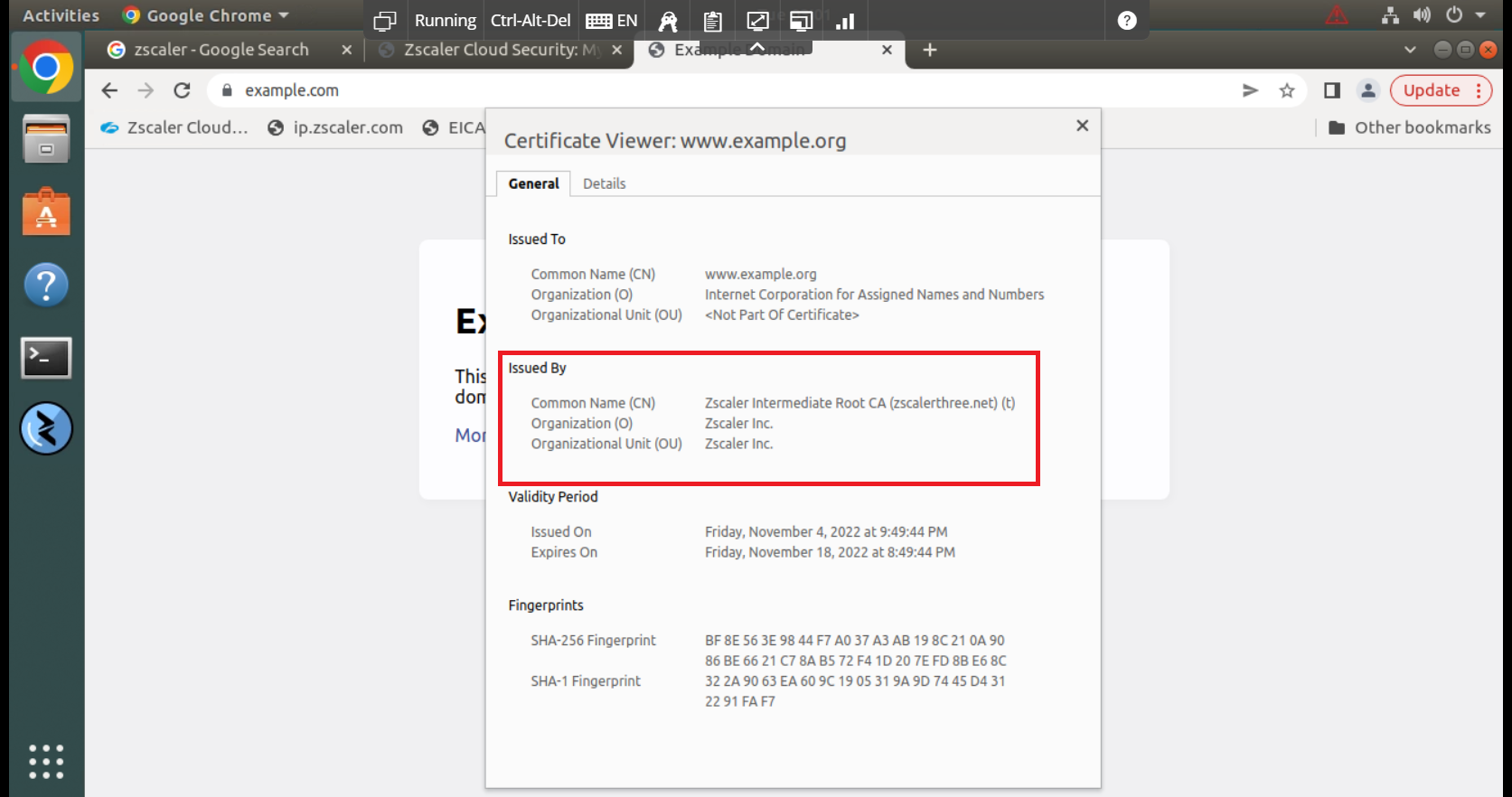This screenshot has width=1512, height=797.
Task: Toggle Chrome side panel icon
Action: 1331,90
